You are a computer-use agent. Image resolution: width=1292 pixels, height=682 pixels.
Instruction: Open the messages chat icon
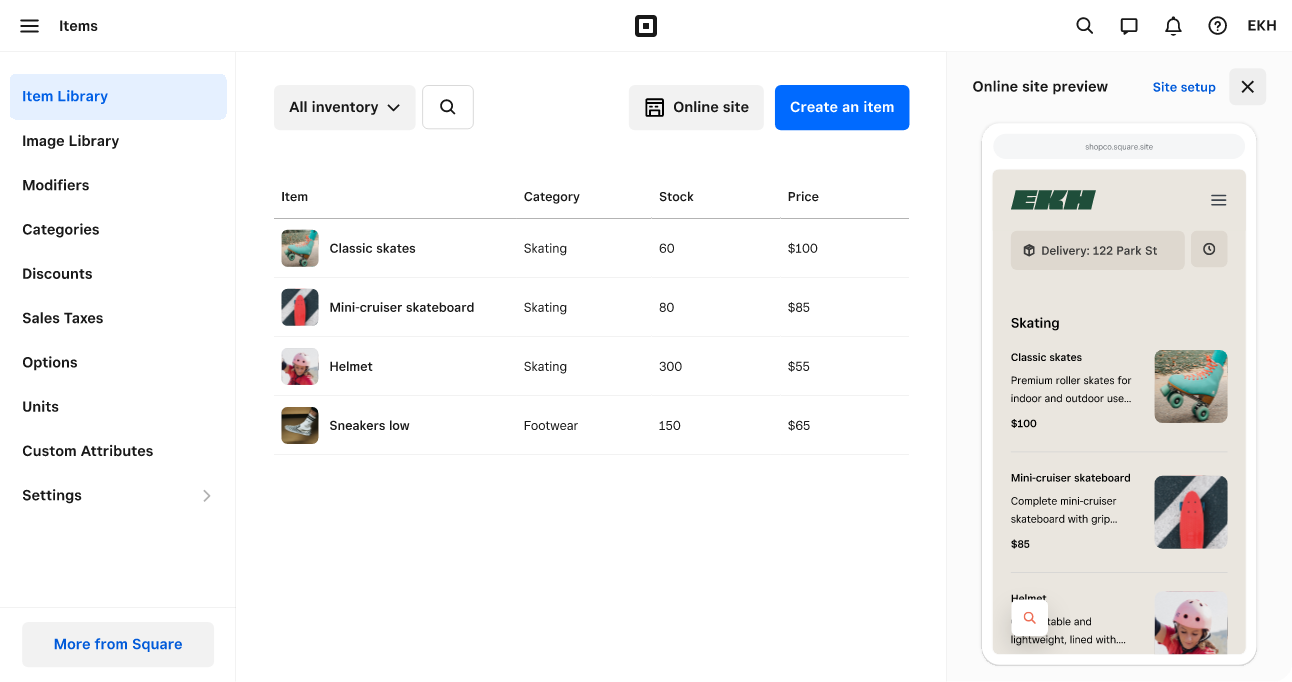click(x=1129, y=26)
